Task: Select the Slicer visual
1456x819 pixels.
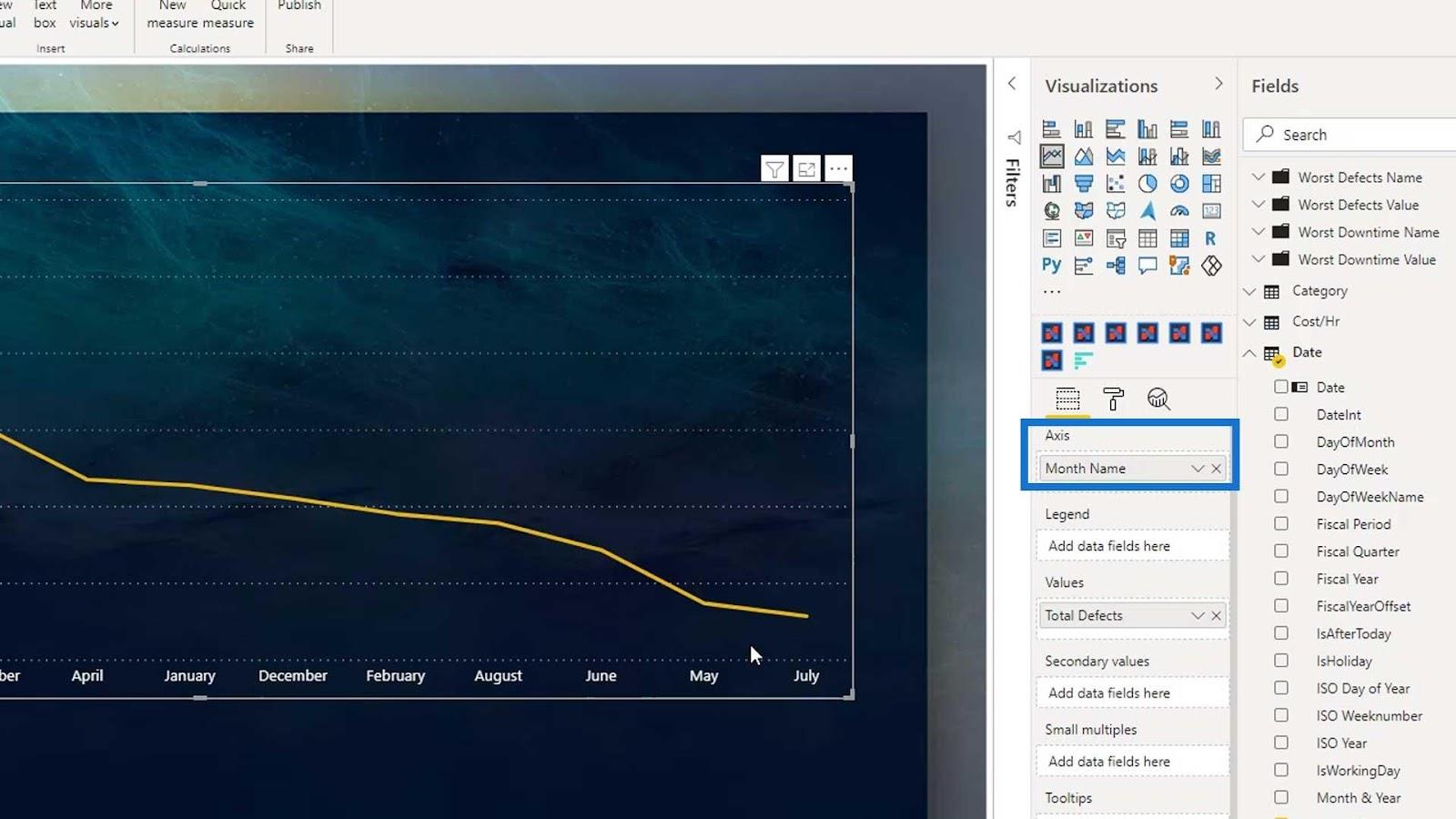Action: point(1116,238)
